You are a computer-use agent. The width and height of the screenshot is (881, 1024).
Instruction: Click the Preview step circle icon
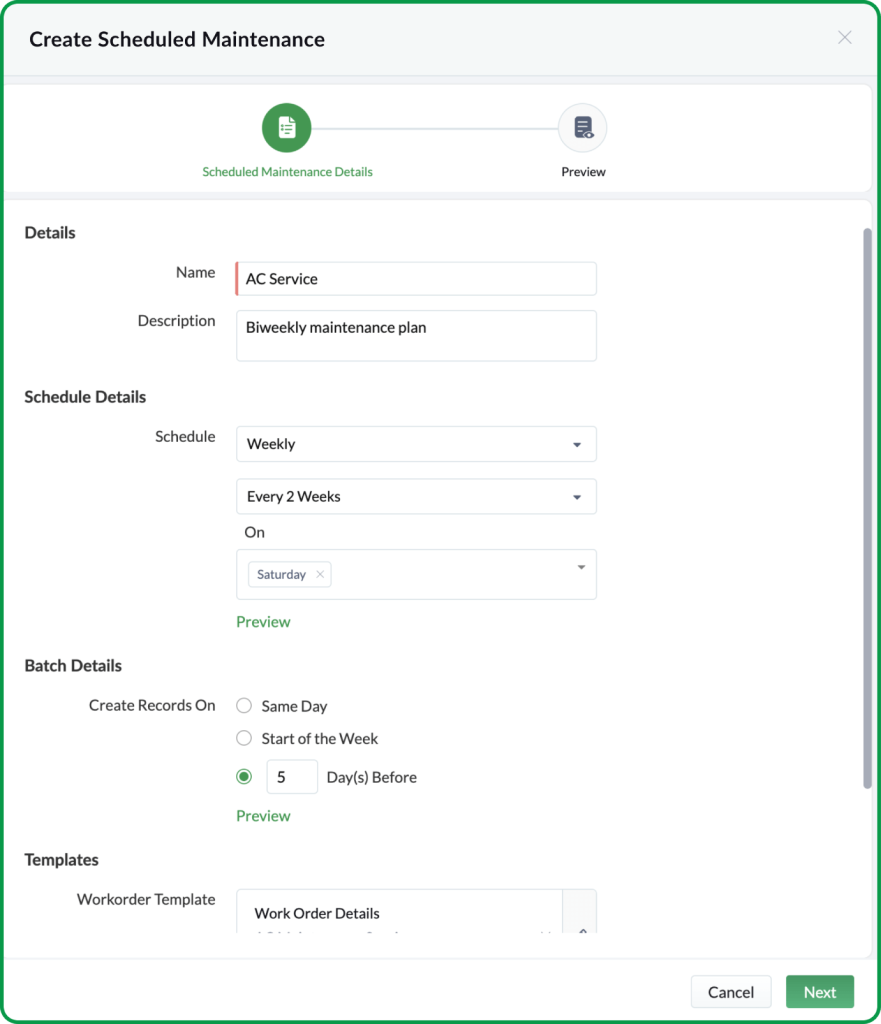pos(583,127)
